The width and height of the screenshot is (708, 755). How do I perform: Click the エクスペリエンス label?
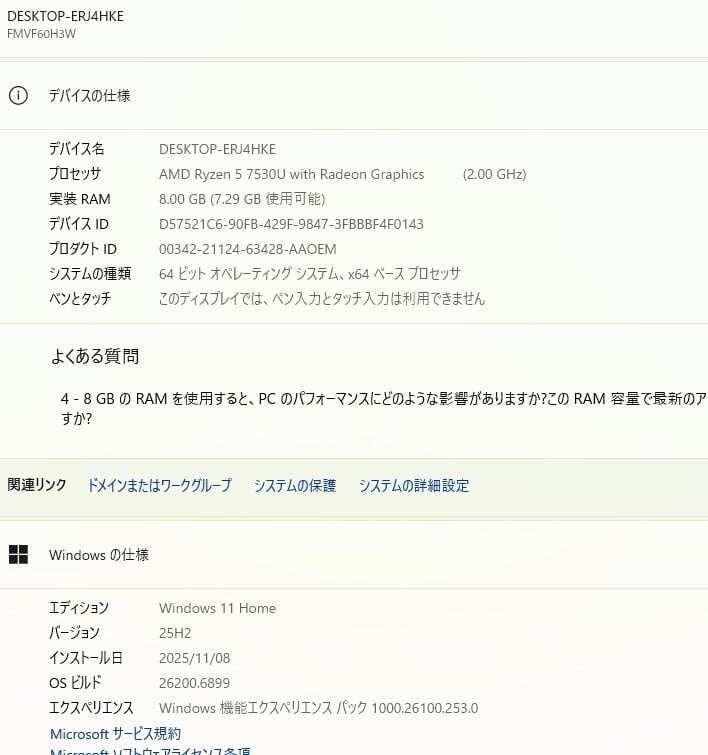click(x=91, y=708)
